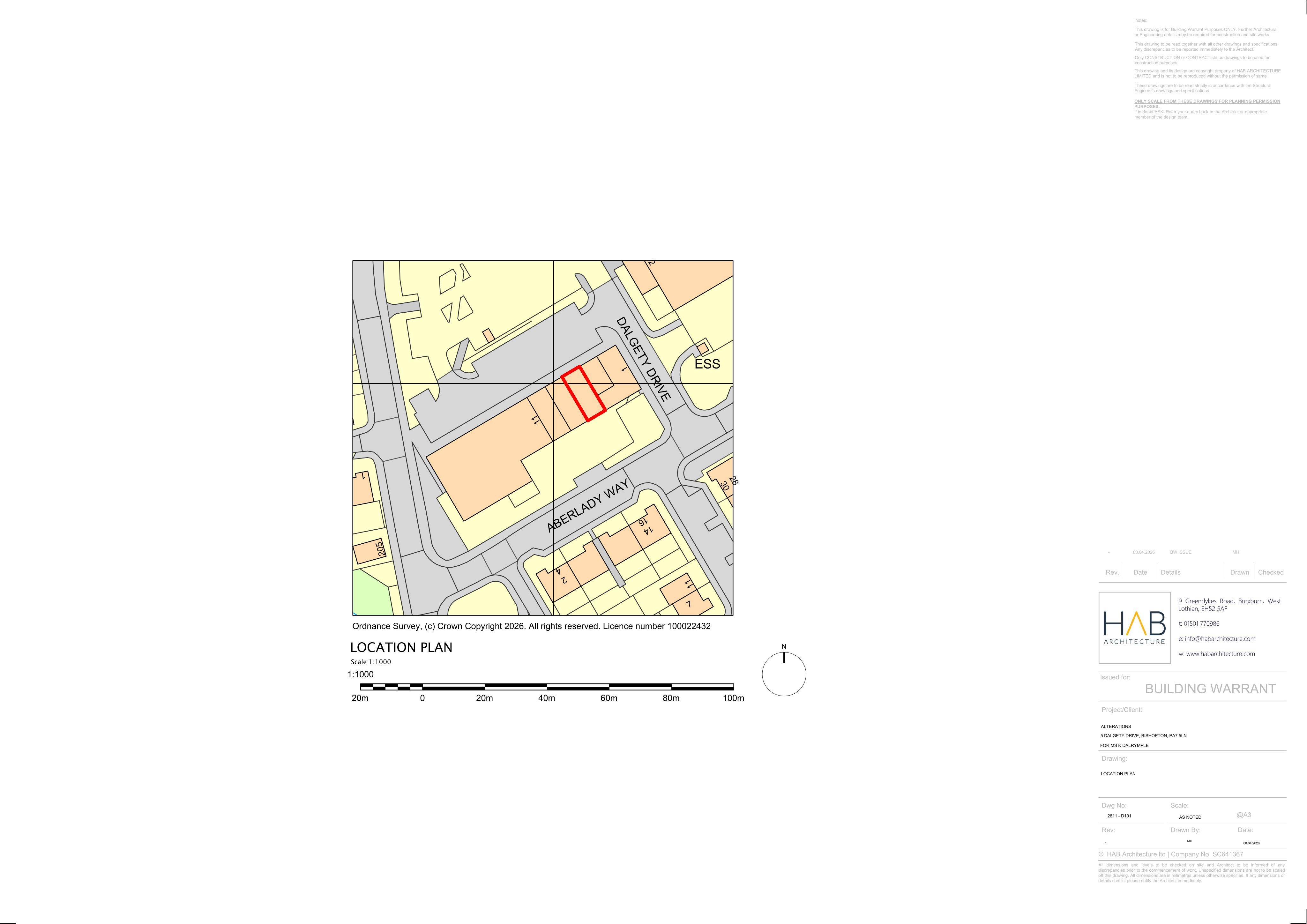Click the 80m scale bar label
The width and height of the screenshot is (1307, 924).
coord(671,698)
